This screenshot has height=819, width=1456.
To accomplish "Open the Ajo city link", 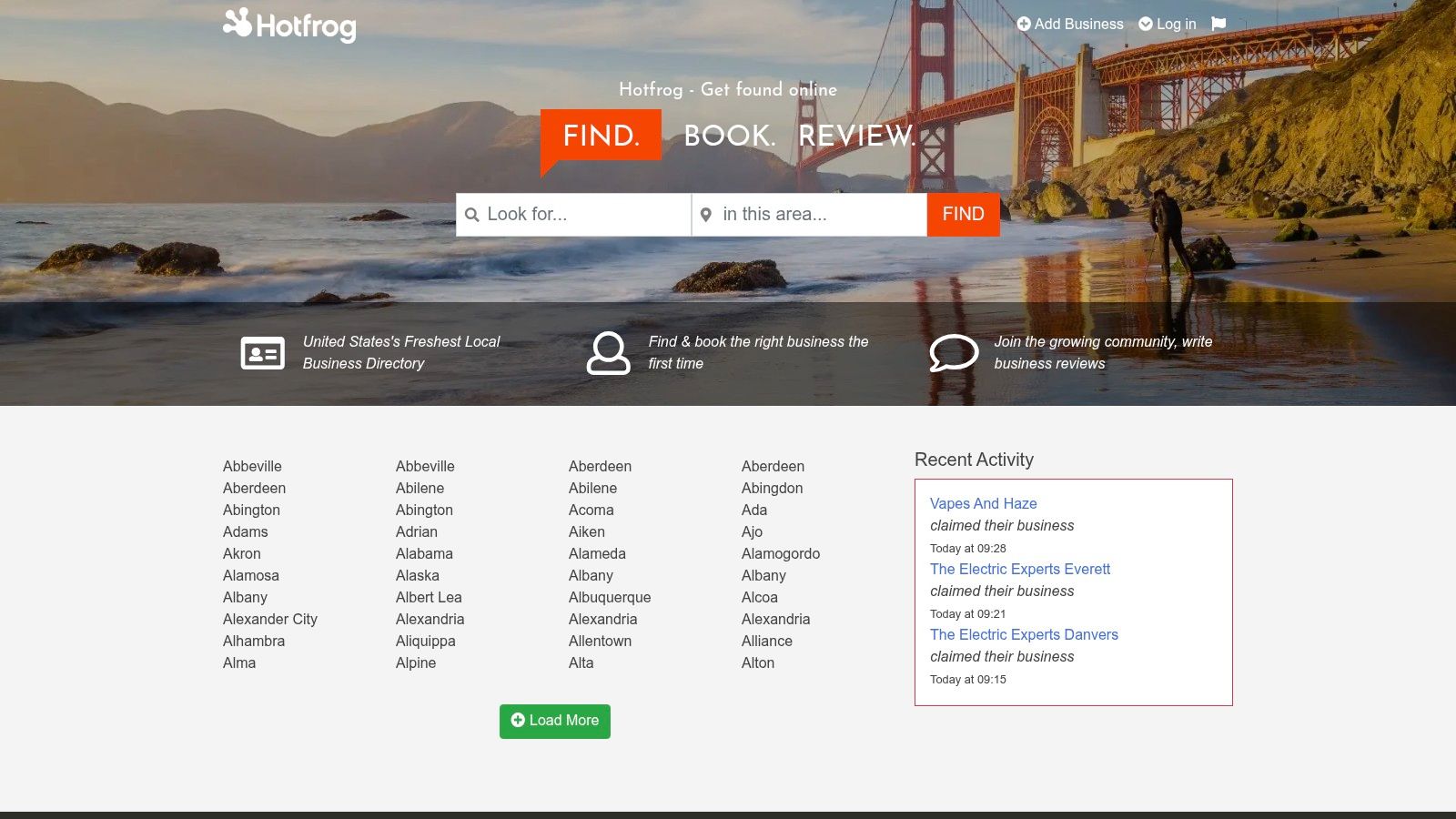I will [753, 531].
